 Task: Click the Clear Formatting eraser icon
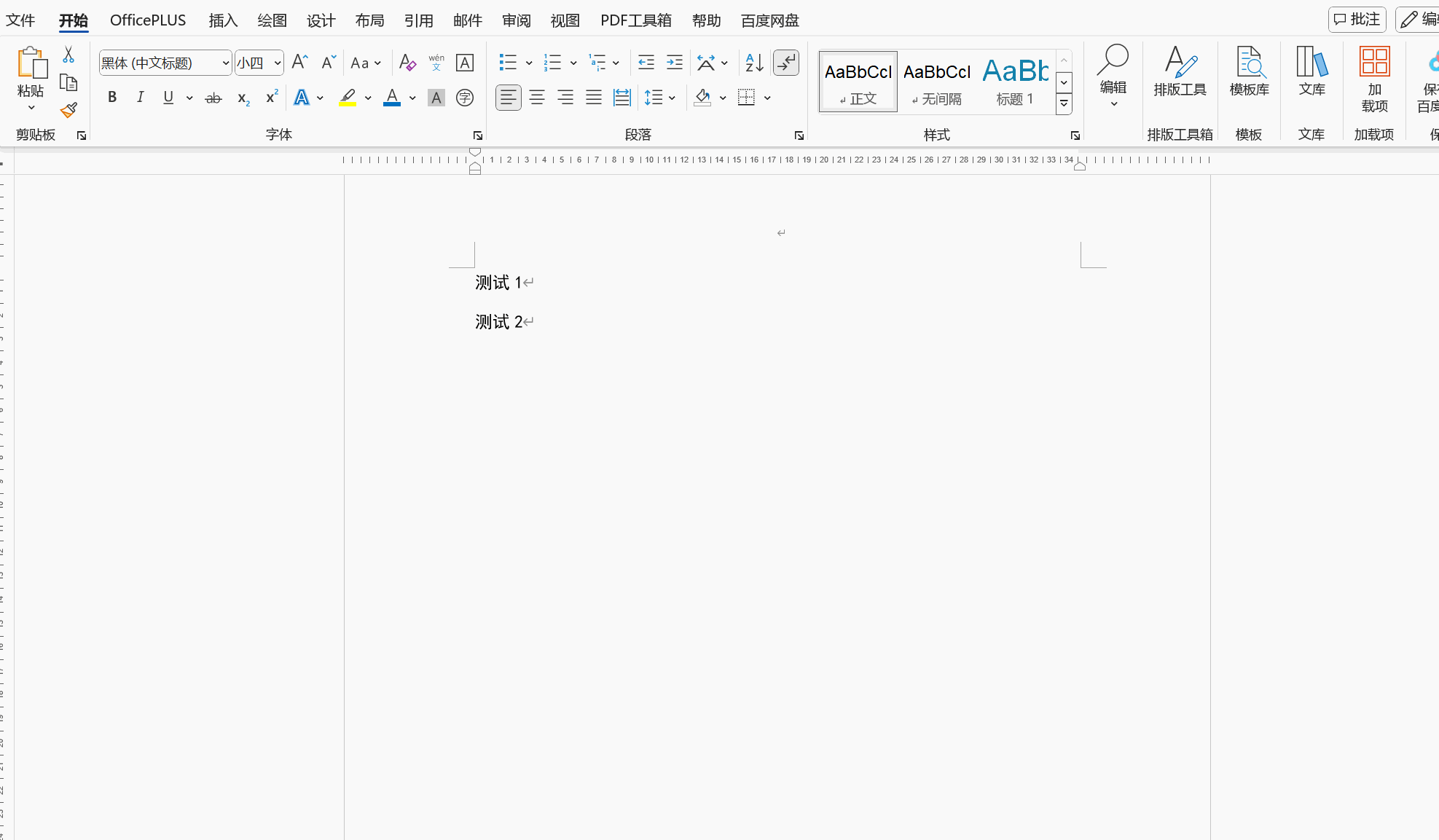pos(407,63)
